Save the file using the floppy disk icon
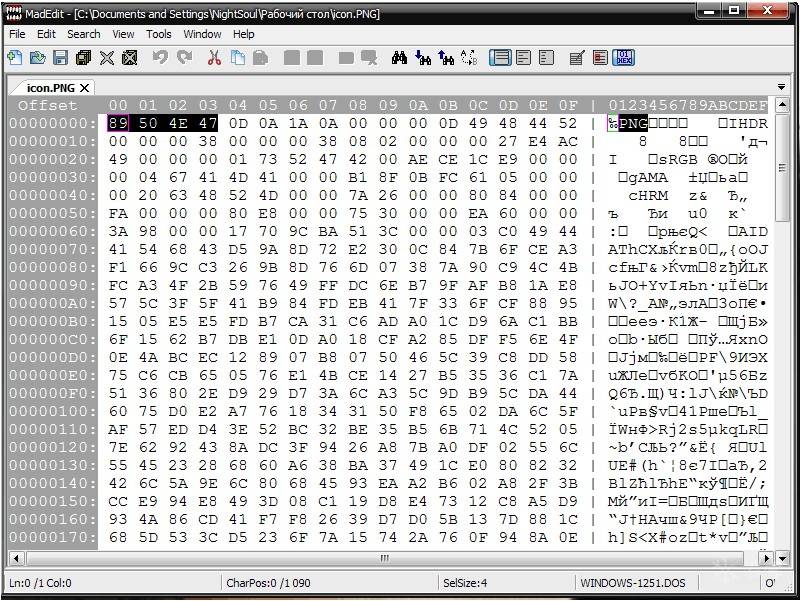Screen dimensions: 801x601 (x=60, y=58)
